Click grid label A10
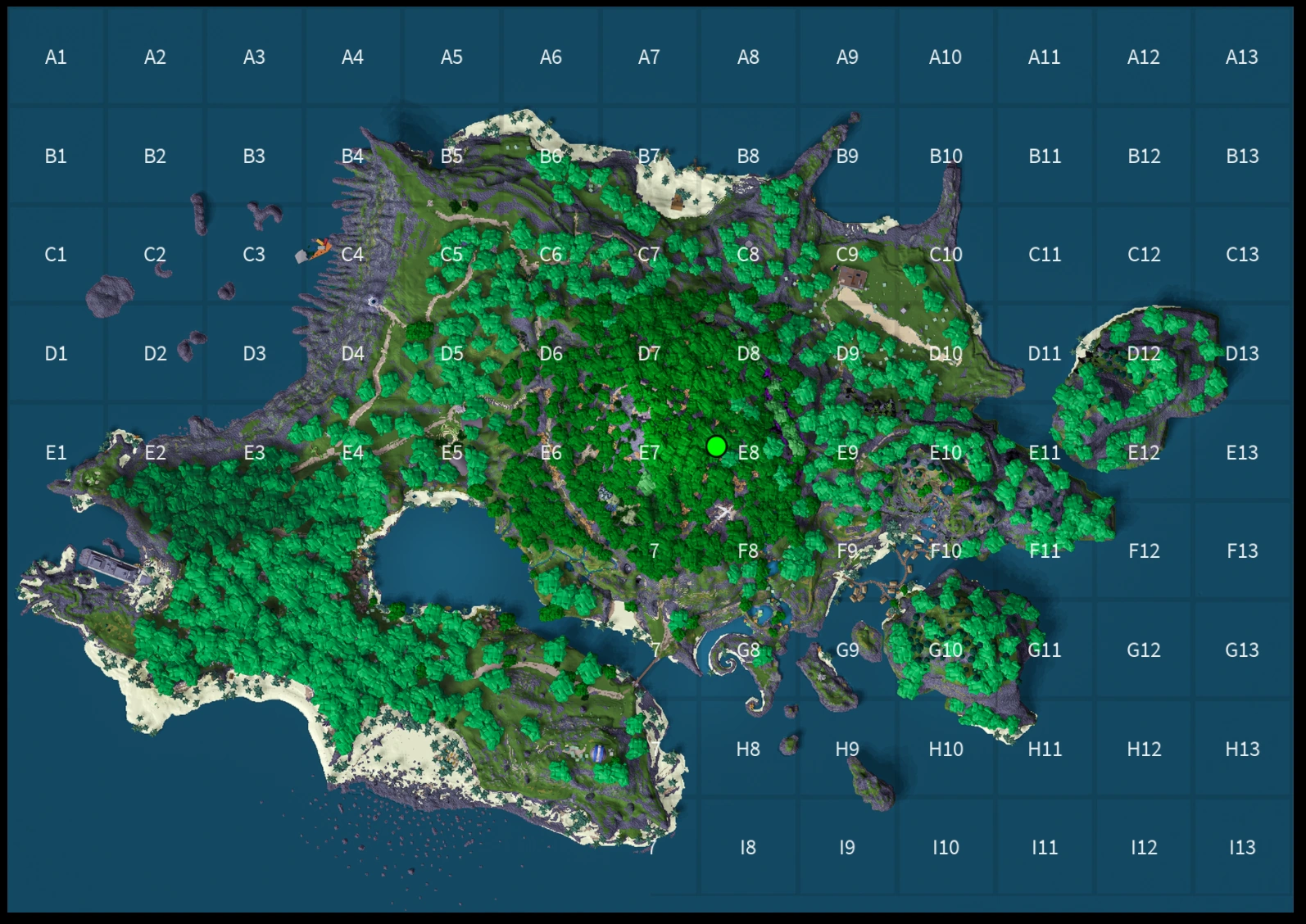 pyautogui.click(x=945, y=57)
